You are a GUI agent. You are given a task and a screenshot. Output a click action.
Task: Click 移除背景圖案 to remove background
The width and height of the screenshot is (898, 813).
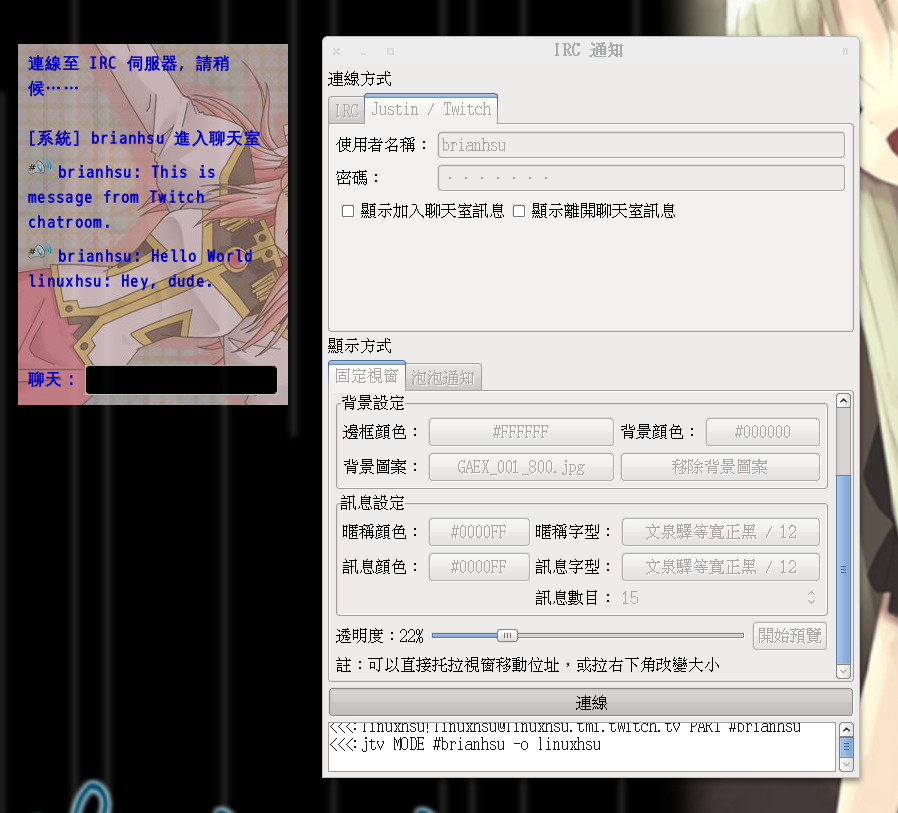tap(720, 467)
